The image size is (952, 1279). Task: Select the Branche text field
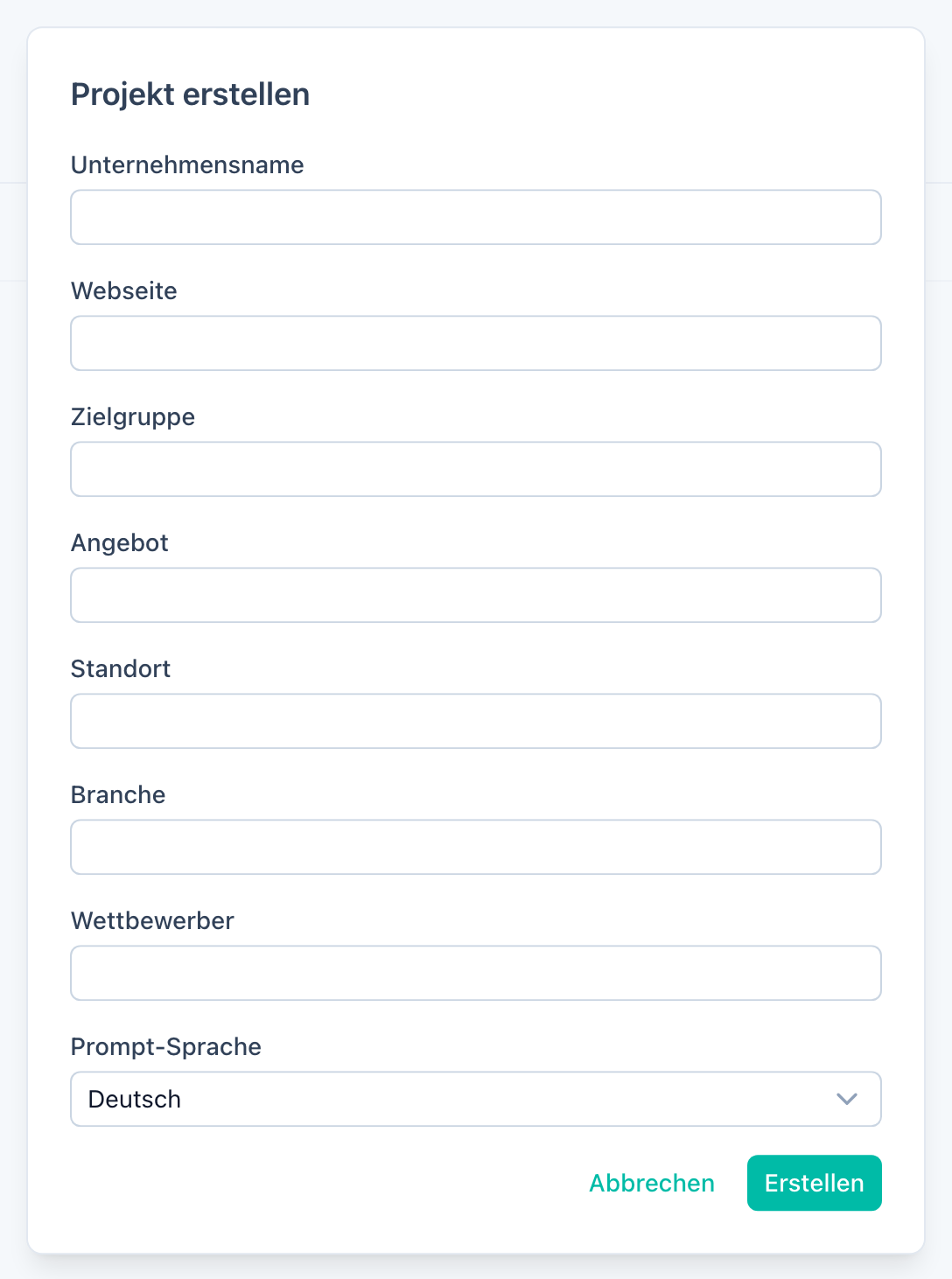tap(475, 847)
